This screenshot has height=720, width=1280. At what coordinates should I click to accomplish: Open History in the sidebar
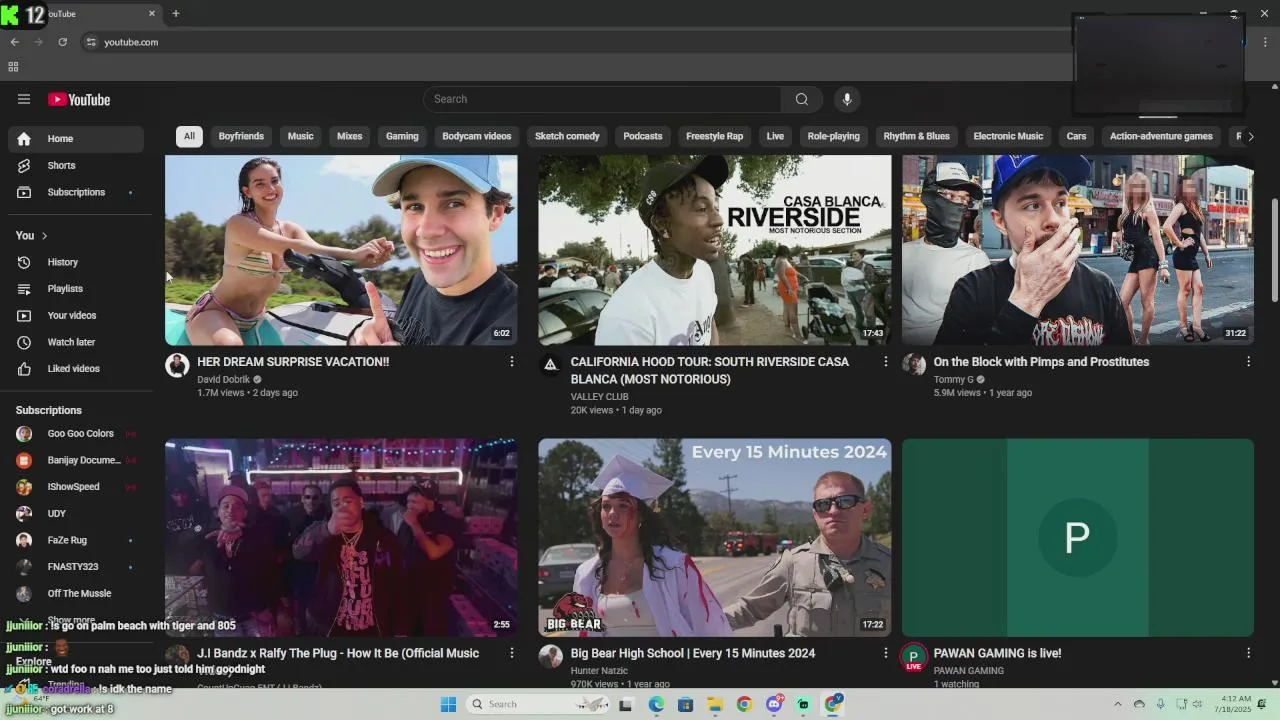click(x=76, y=262)
